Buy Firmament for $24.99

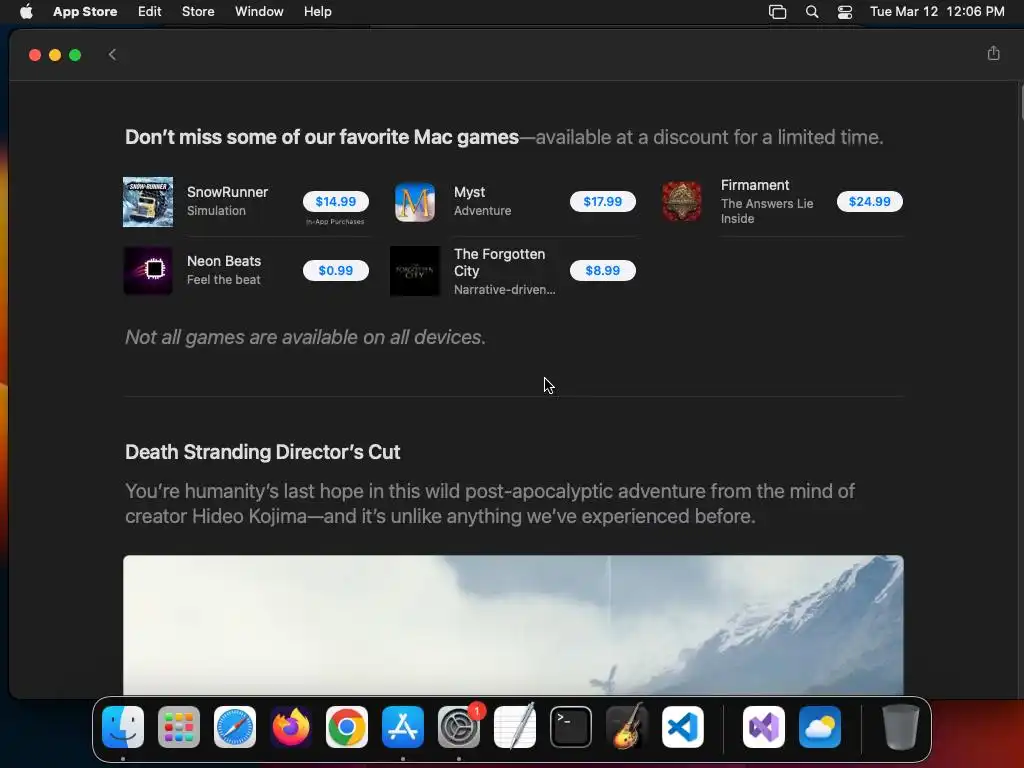pyautogui.click(x=870, y=202)
